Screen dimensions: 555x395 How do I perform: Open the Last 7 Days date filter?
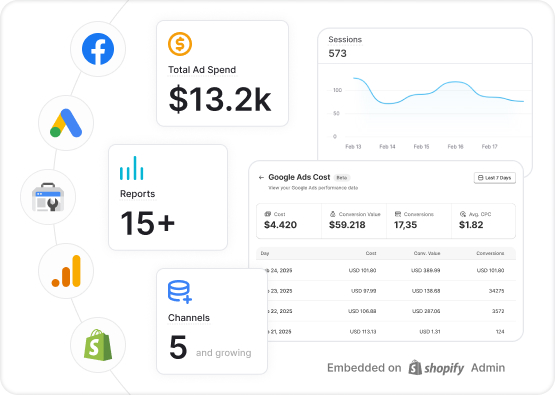click(494, 178)
